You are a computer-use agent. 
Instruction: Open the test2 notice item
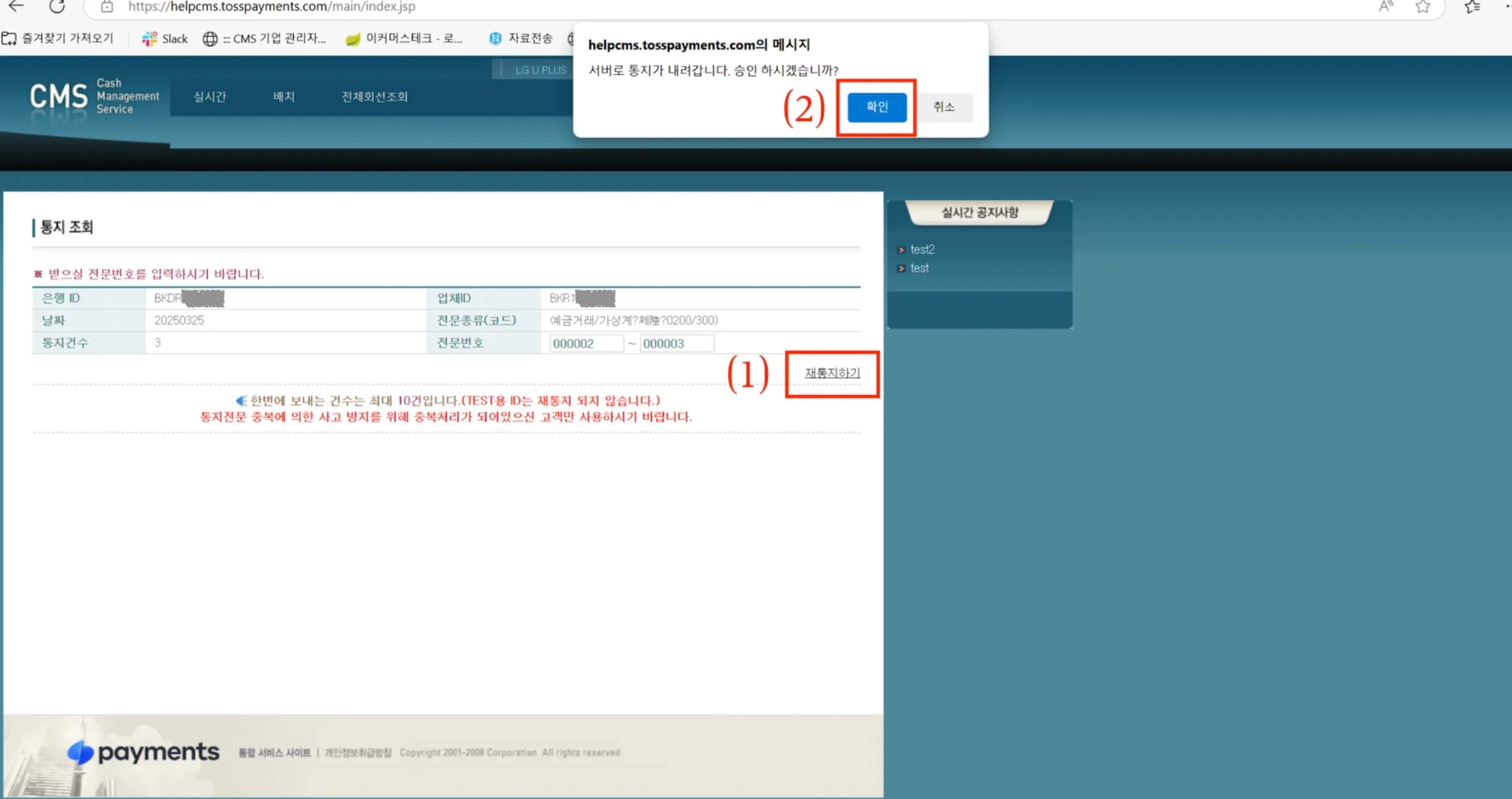922,250
